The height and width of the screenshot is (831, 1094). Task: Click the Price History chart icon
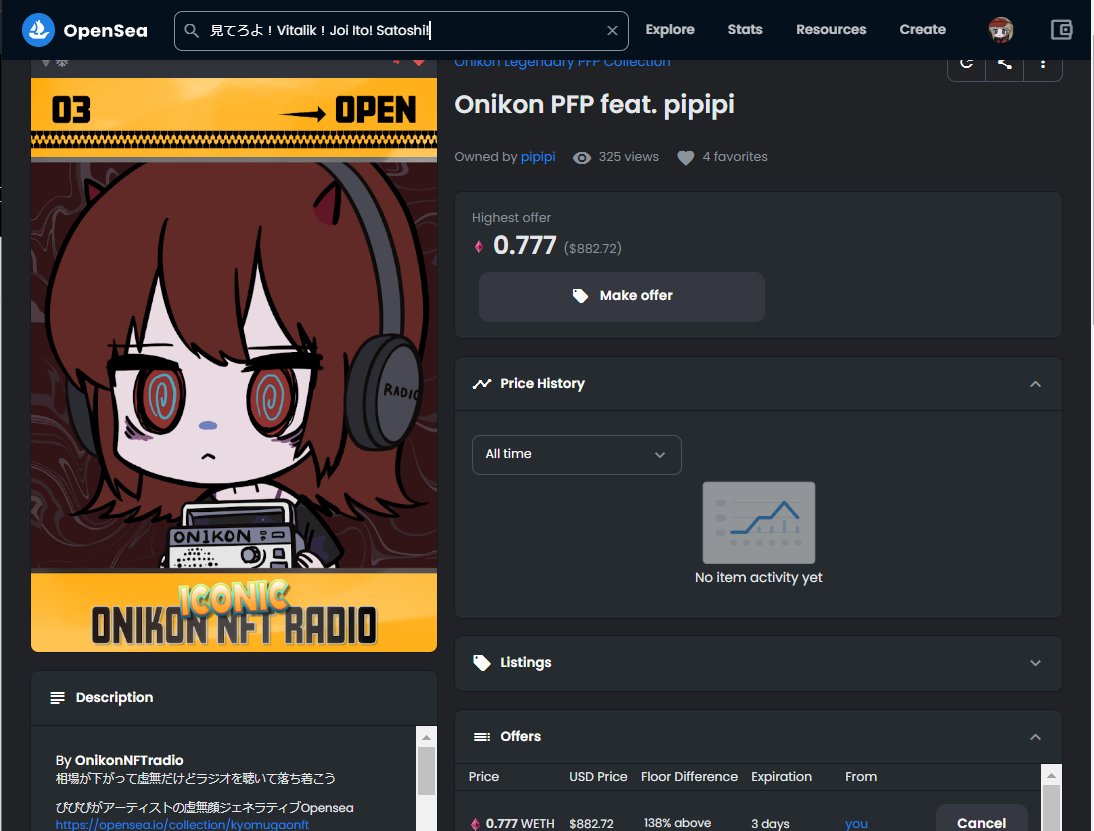[482, 384]
